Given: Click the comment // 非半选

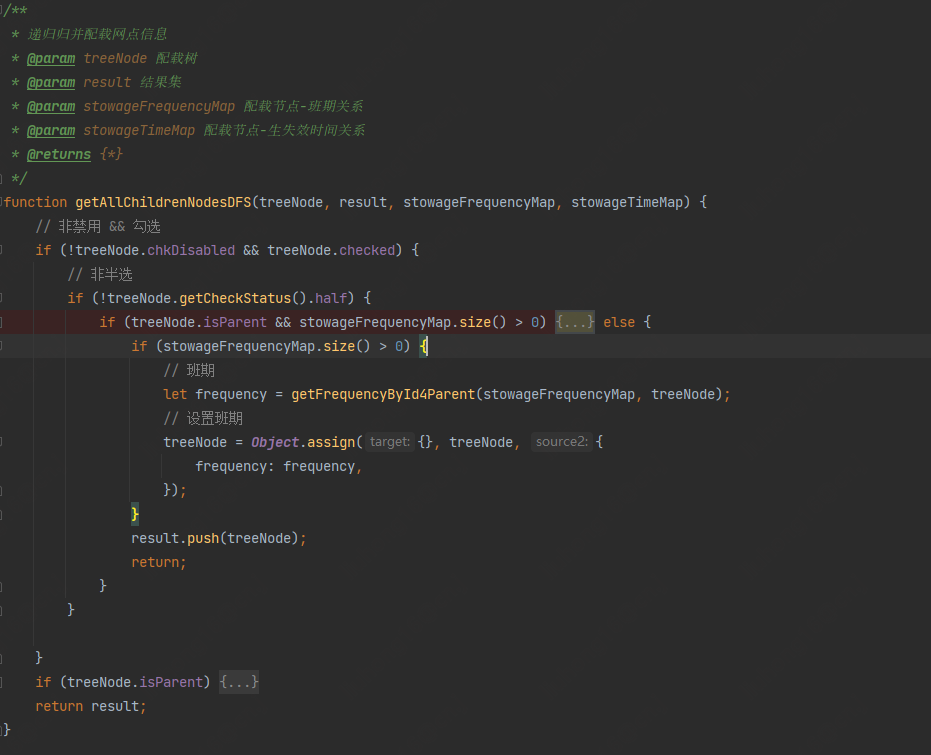Looking at the screenshot, I should [100, 274].
